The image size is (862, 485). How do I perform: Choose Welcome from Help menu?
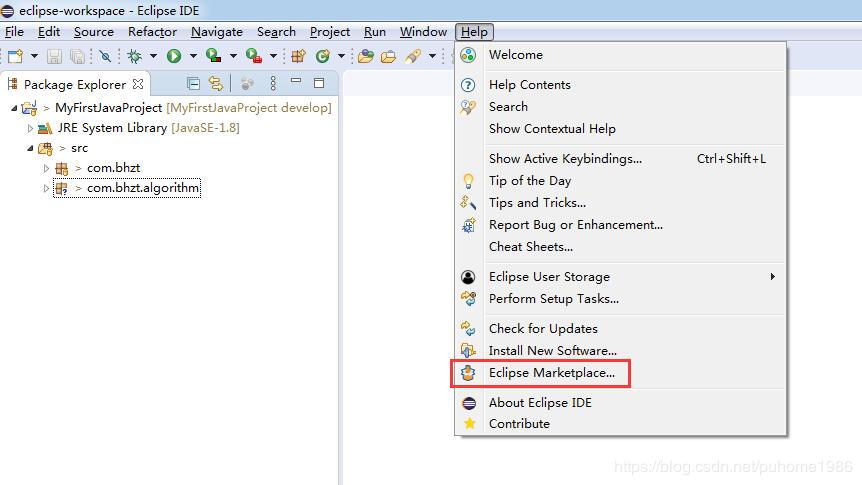pos(621,55)
